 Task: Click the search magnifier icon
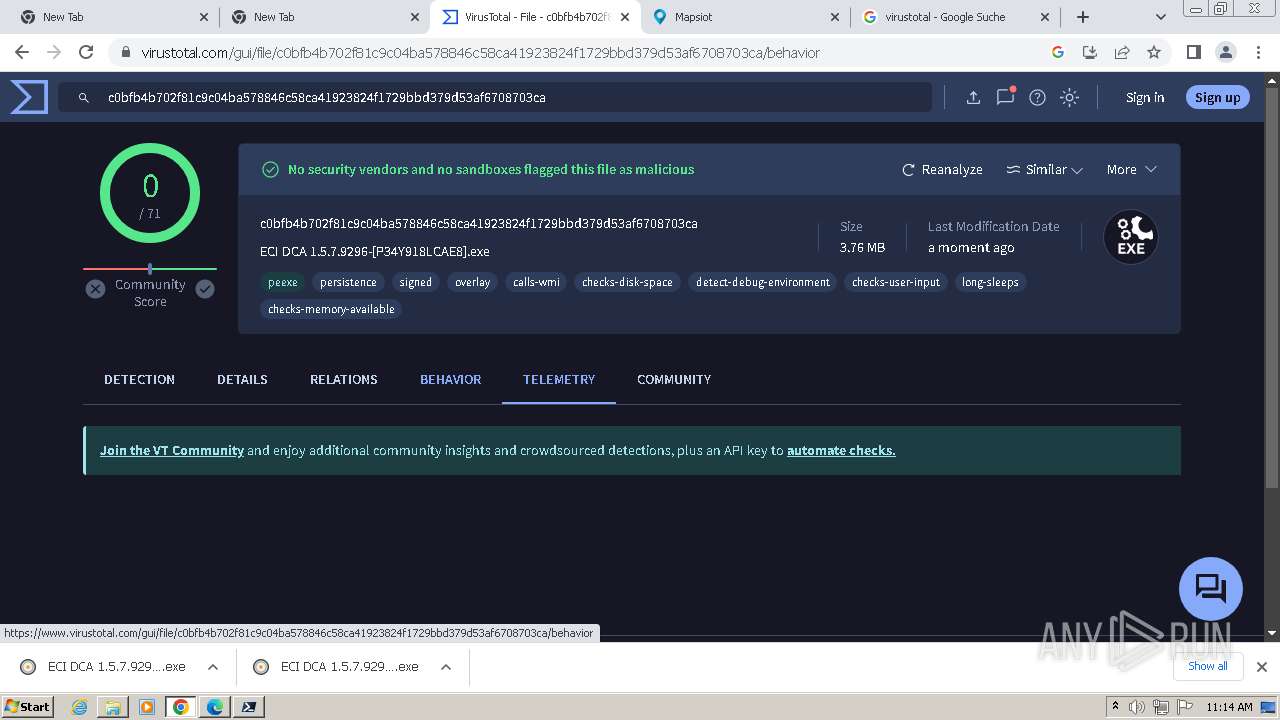84,97
